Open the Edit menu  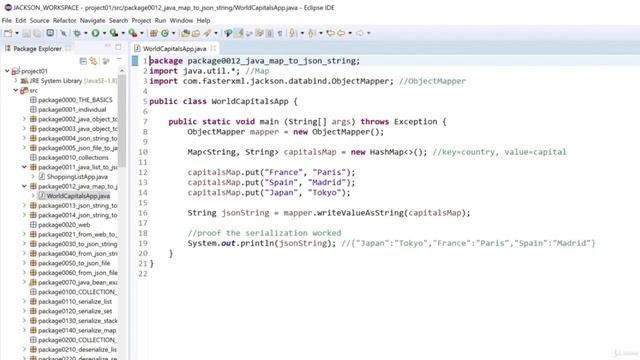[x=20, y=20]
